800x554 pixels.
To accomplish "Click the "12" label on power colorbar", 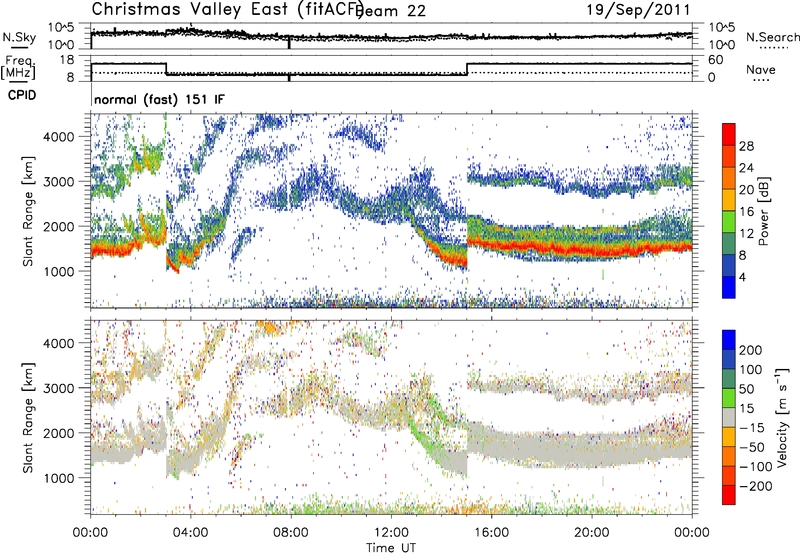I will pyautogui.click(x=746, y=234).
